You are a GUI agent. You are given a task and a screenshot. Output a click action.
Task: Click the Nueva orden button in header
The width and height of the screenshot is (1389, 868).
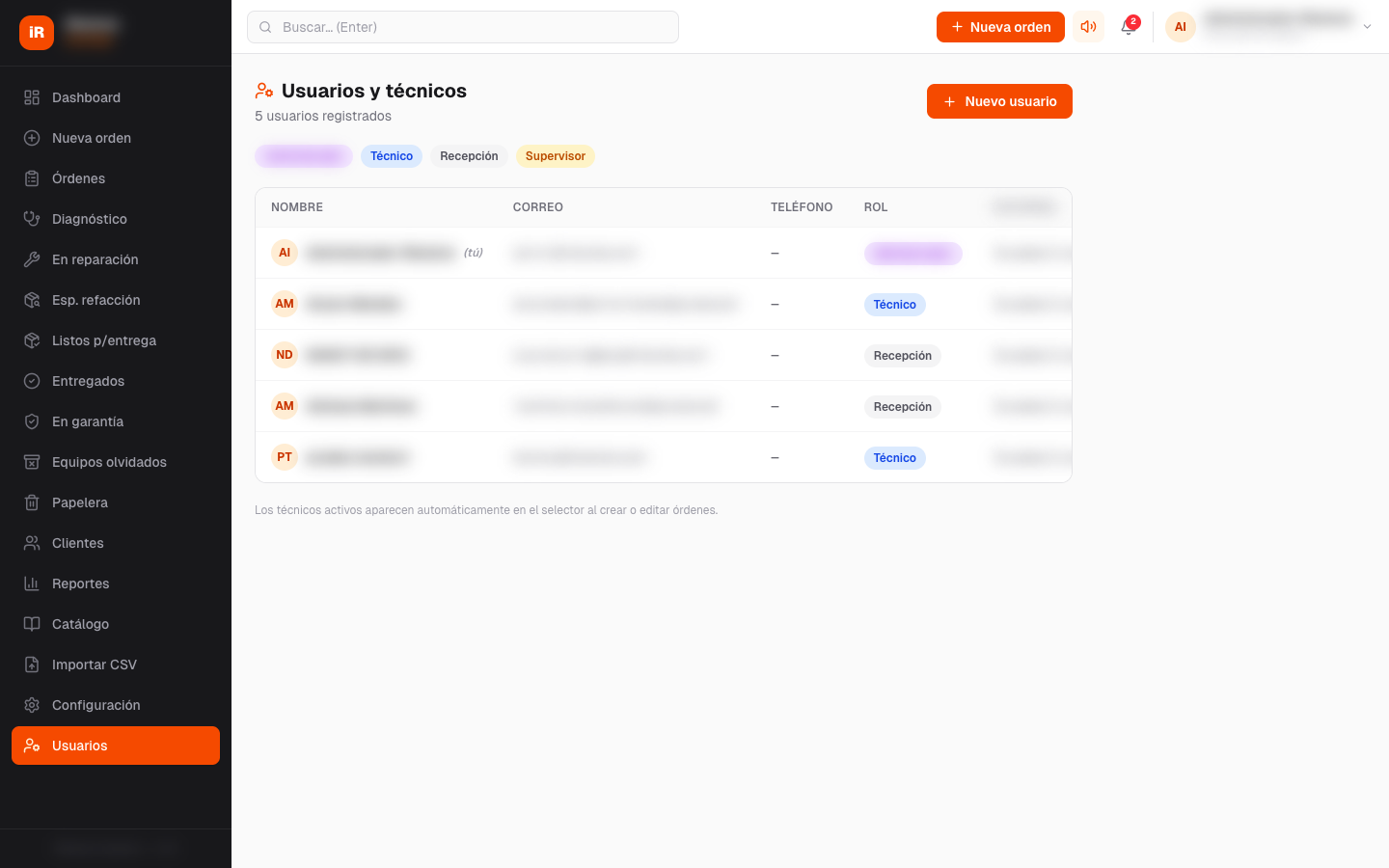(x=1000, y=27)
